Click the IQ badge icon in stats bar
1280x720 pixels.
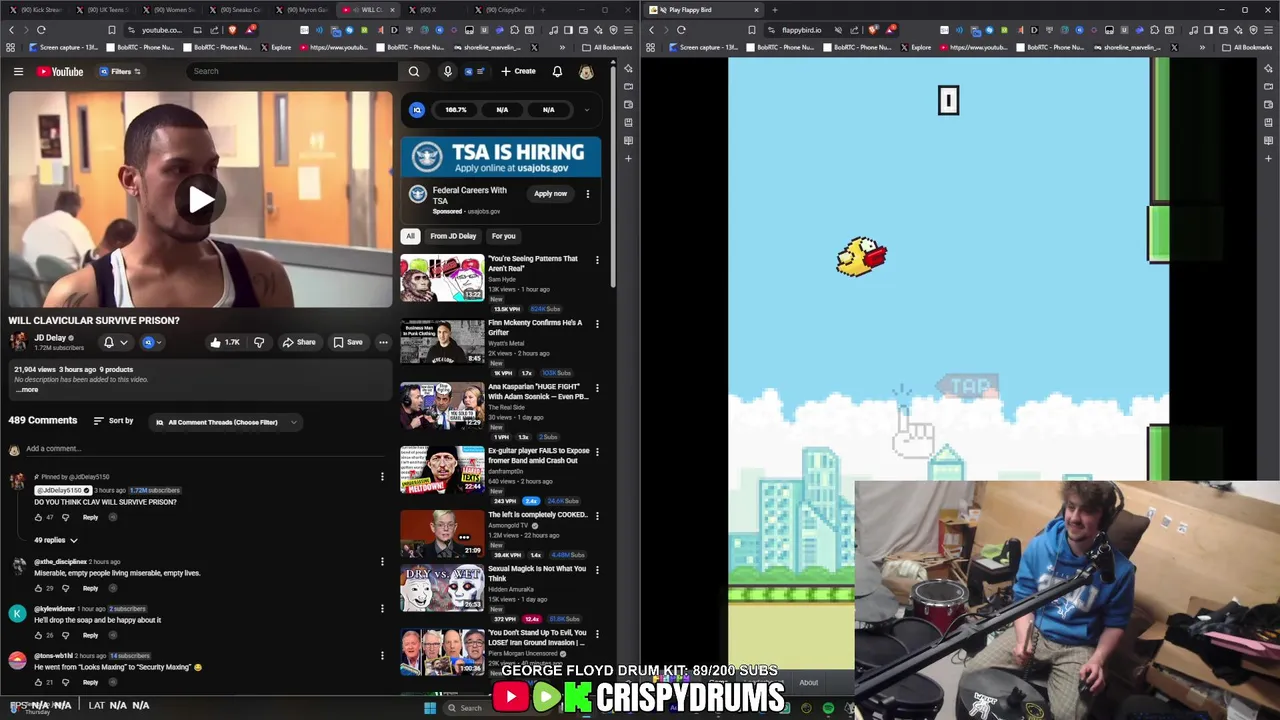(417, 110)
